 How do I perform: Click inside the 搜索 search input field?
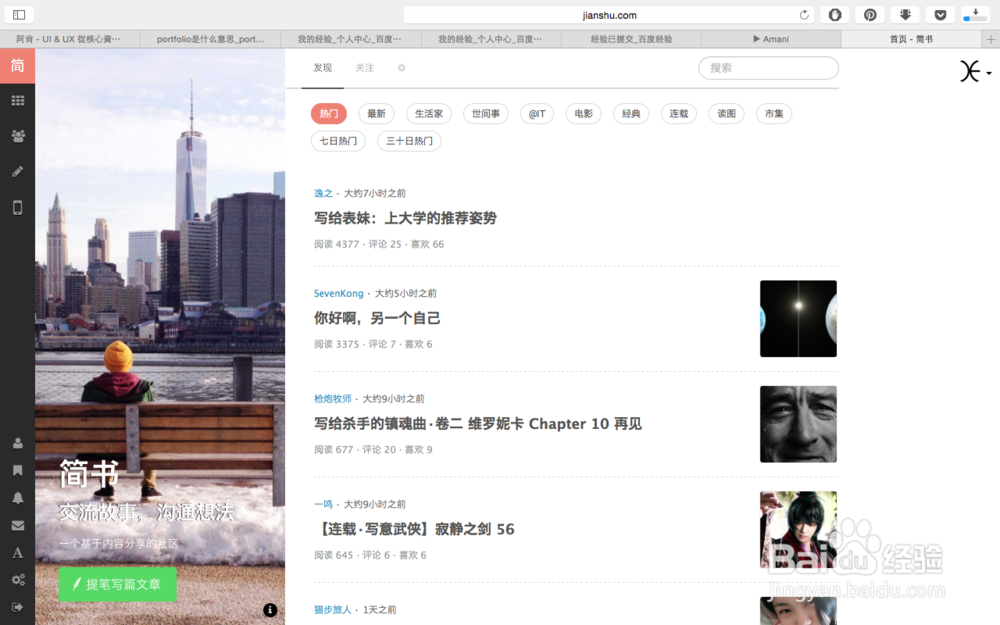[768, 68]
